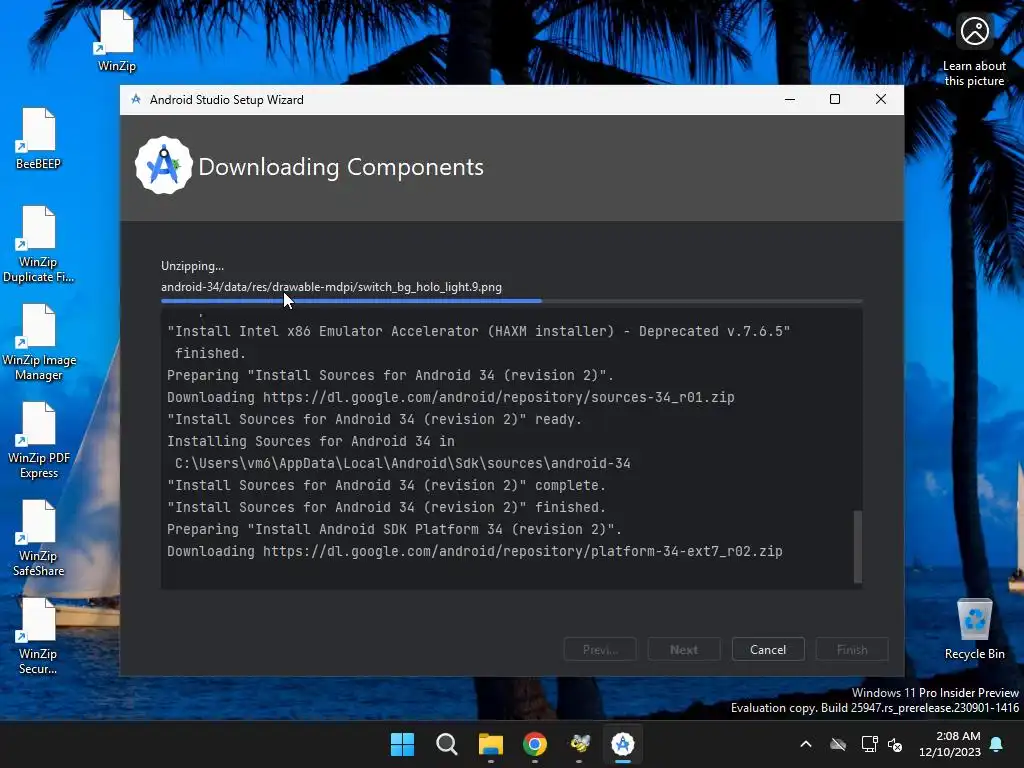Show hidden system tray icons

pyautogui.click(x=806, y=744)
